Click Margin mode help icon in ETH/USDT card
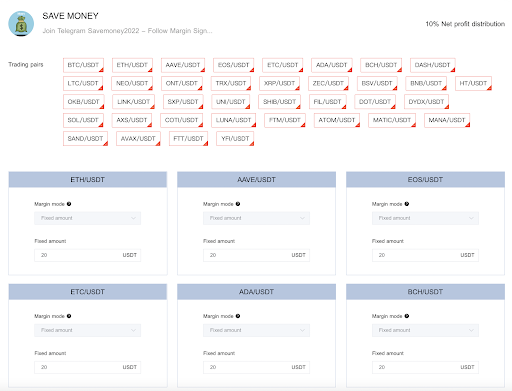Viewport: 512px width, 391px height. (69, 204)
